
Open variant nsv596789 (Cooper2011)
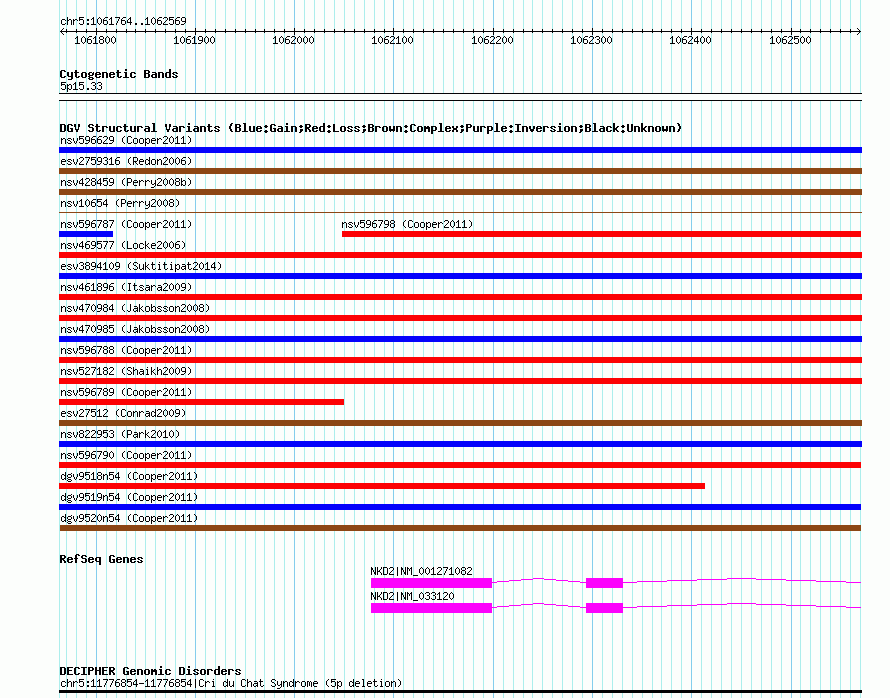pyautogui.click(x=126, y=392)
